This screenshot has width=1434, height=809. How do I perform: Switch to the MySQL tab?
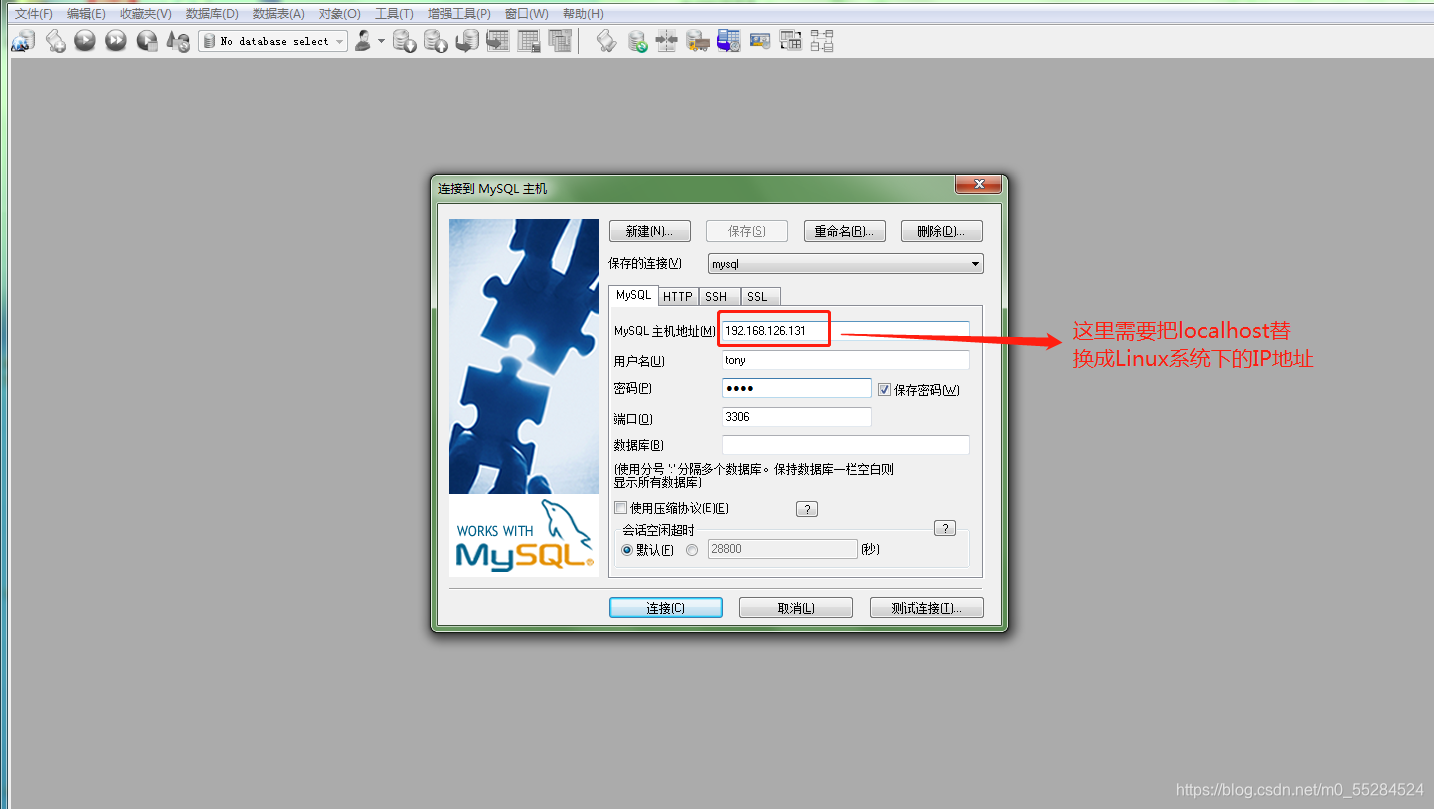[x=633, y=295]
